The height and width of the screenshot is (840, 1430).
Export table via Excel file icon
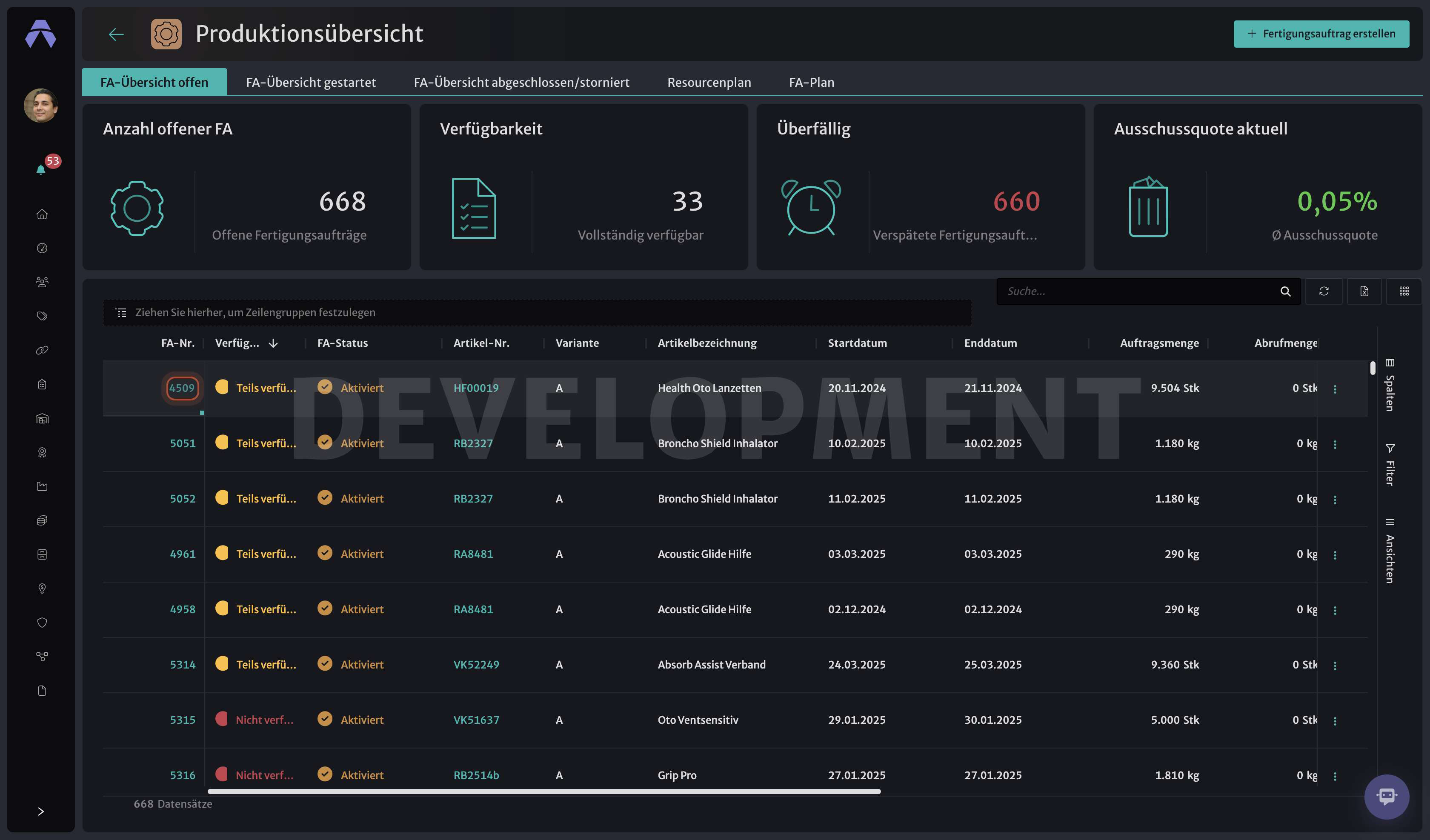(x=1364, y=291)
